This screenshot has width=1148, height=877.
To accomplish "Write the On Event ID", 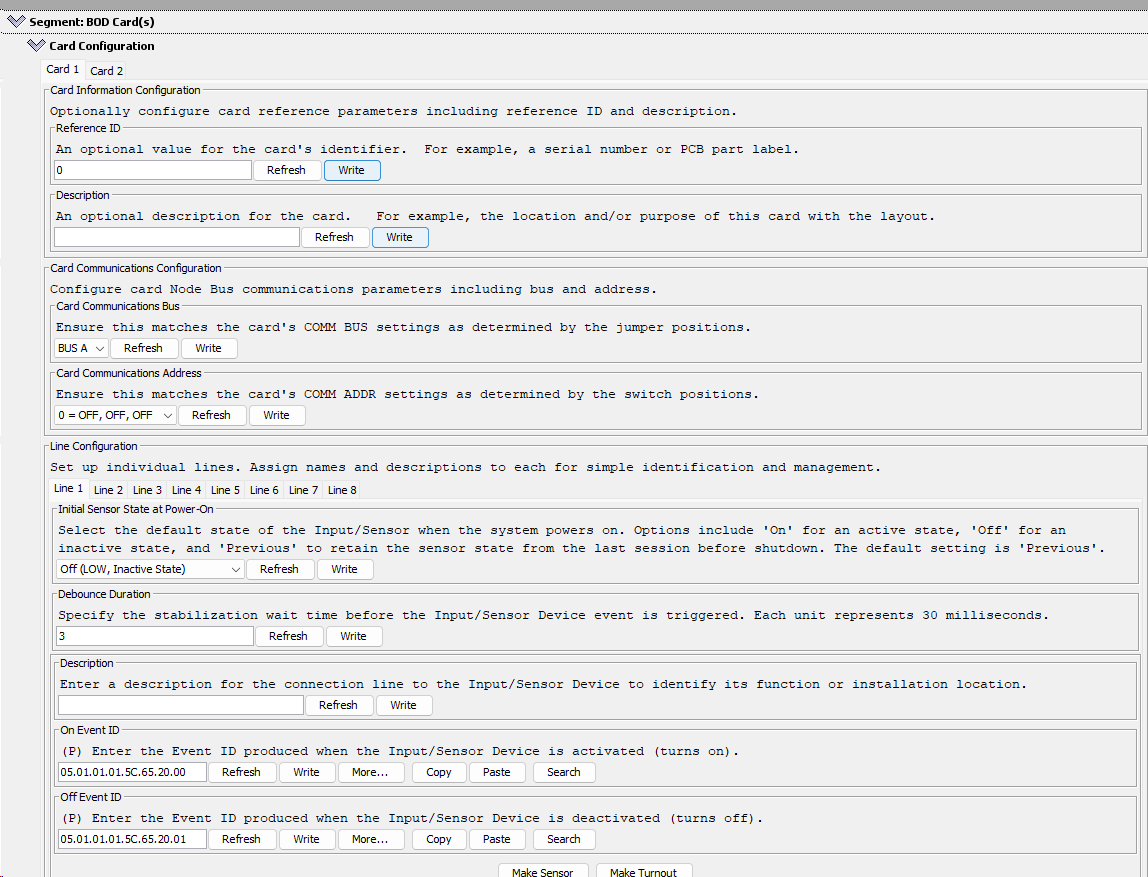I will 307,772.
